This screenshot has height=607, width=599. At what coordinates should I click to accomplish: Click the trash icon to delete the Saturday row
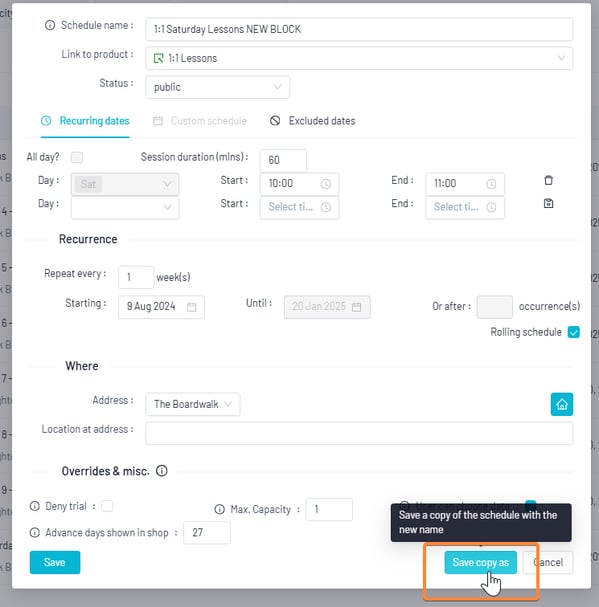coord(548,180)
